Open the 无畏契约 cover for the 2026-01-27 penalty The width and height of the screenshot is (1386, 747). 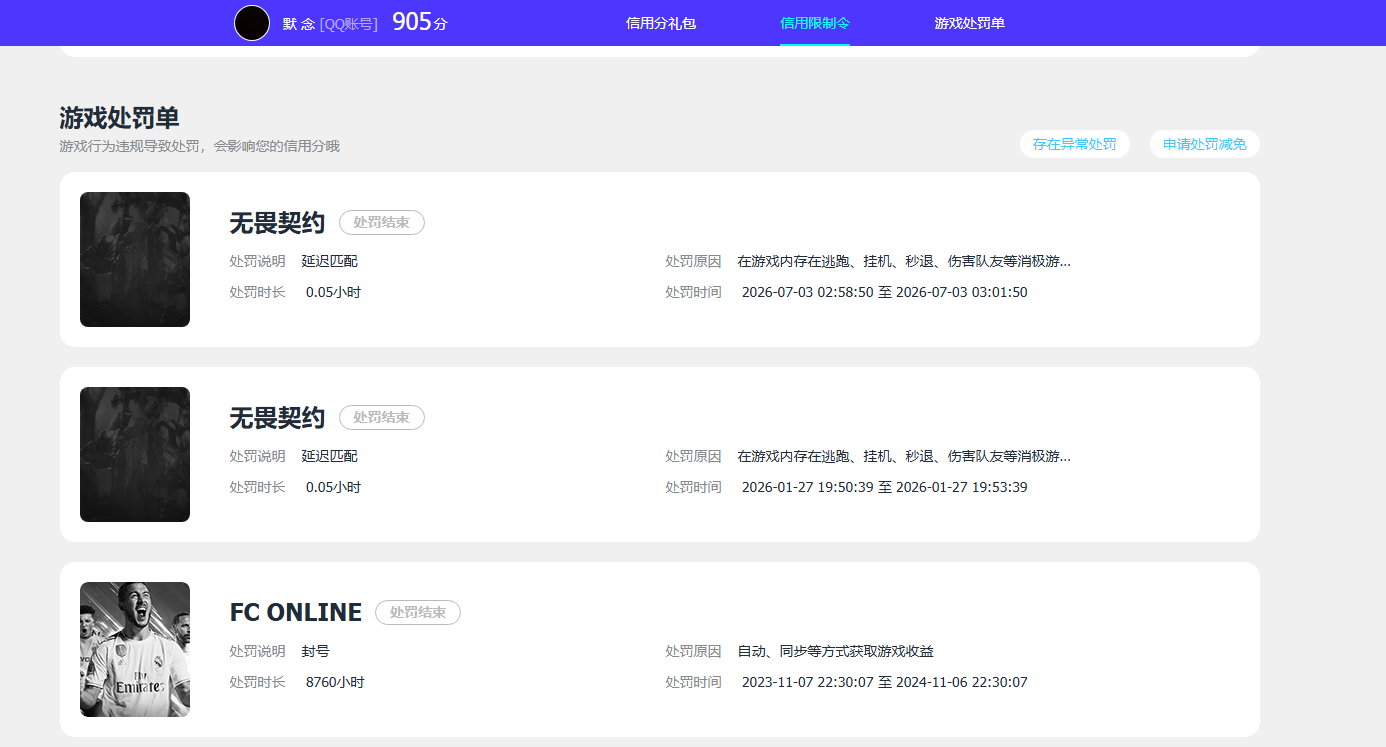[x=135, y=454]
